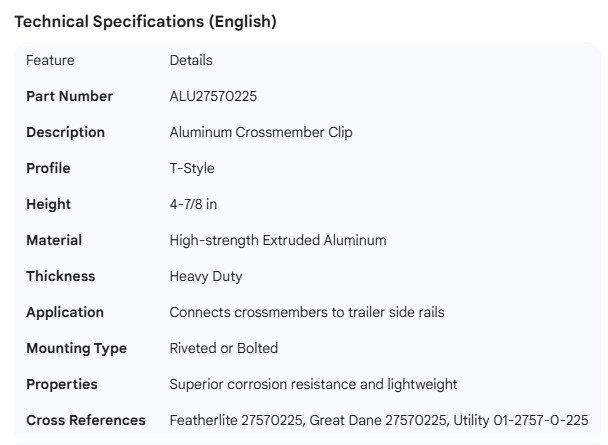Select the Riveted or Bolted value

[224, 348]
